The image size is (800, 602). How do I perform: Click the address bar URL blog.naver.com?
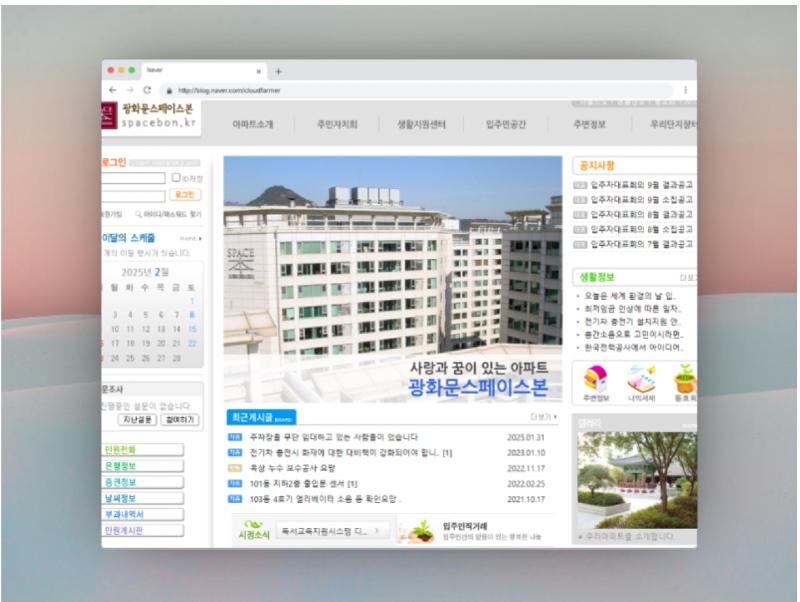[x=229, y=91]
